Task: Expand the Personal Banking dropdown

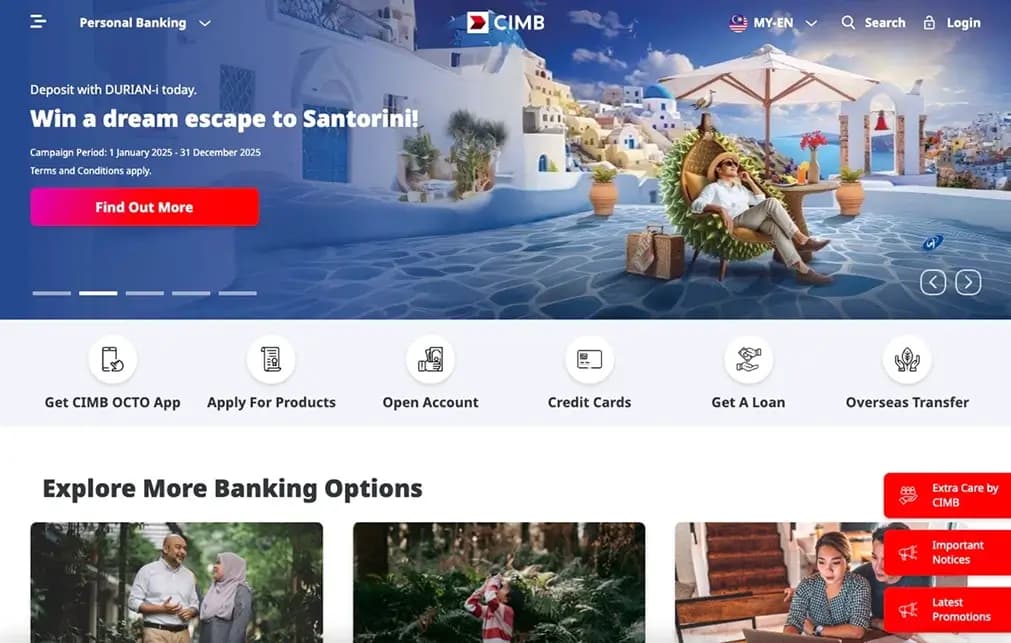Action: 145,23
